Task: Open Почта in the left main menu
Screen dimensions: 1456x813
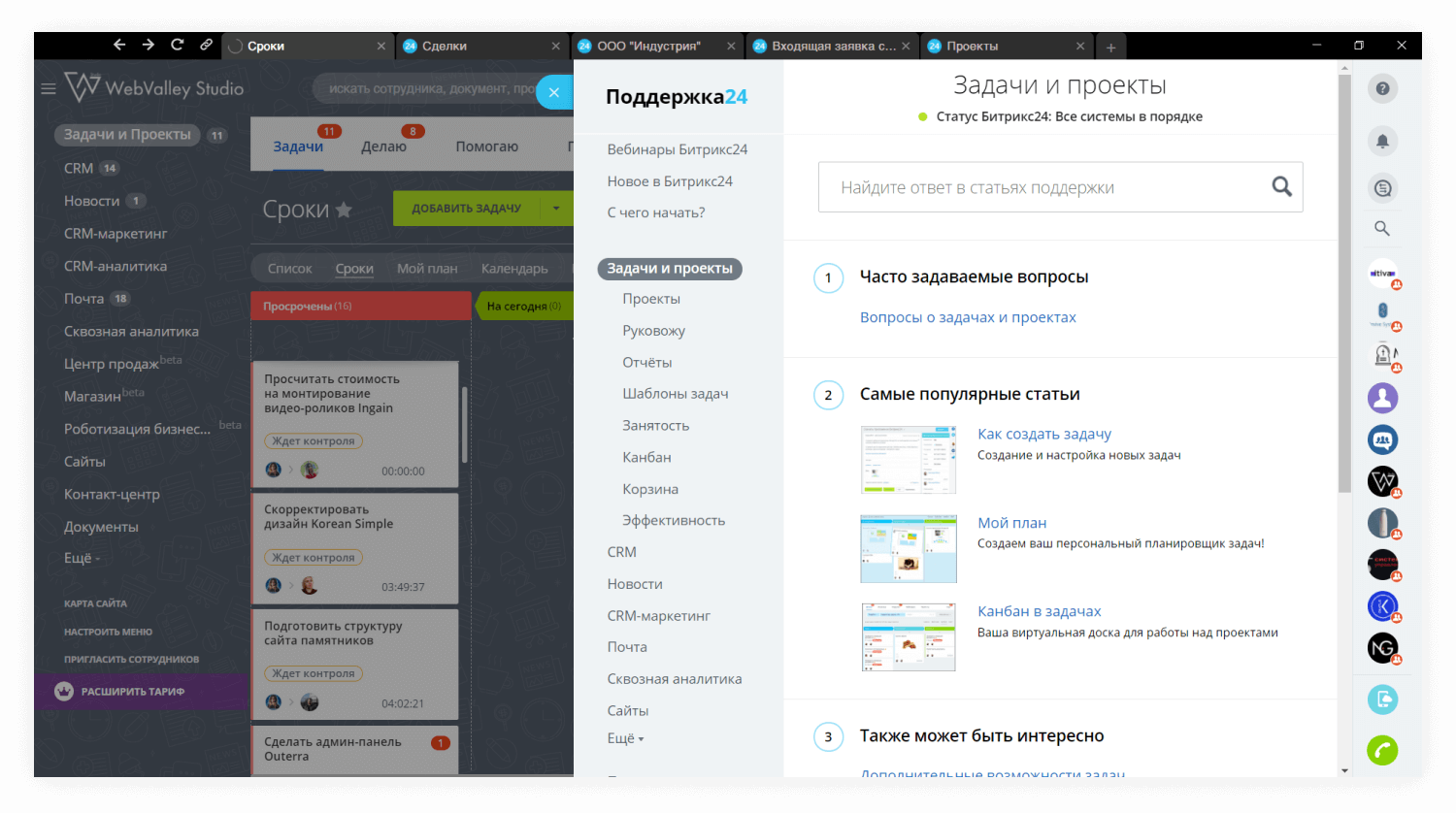Action: tap(83, 299)
